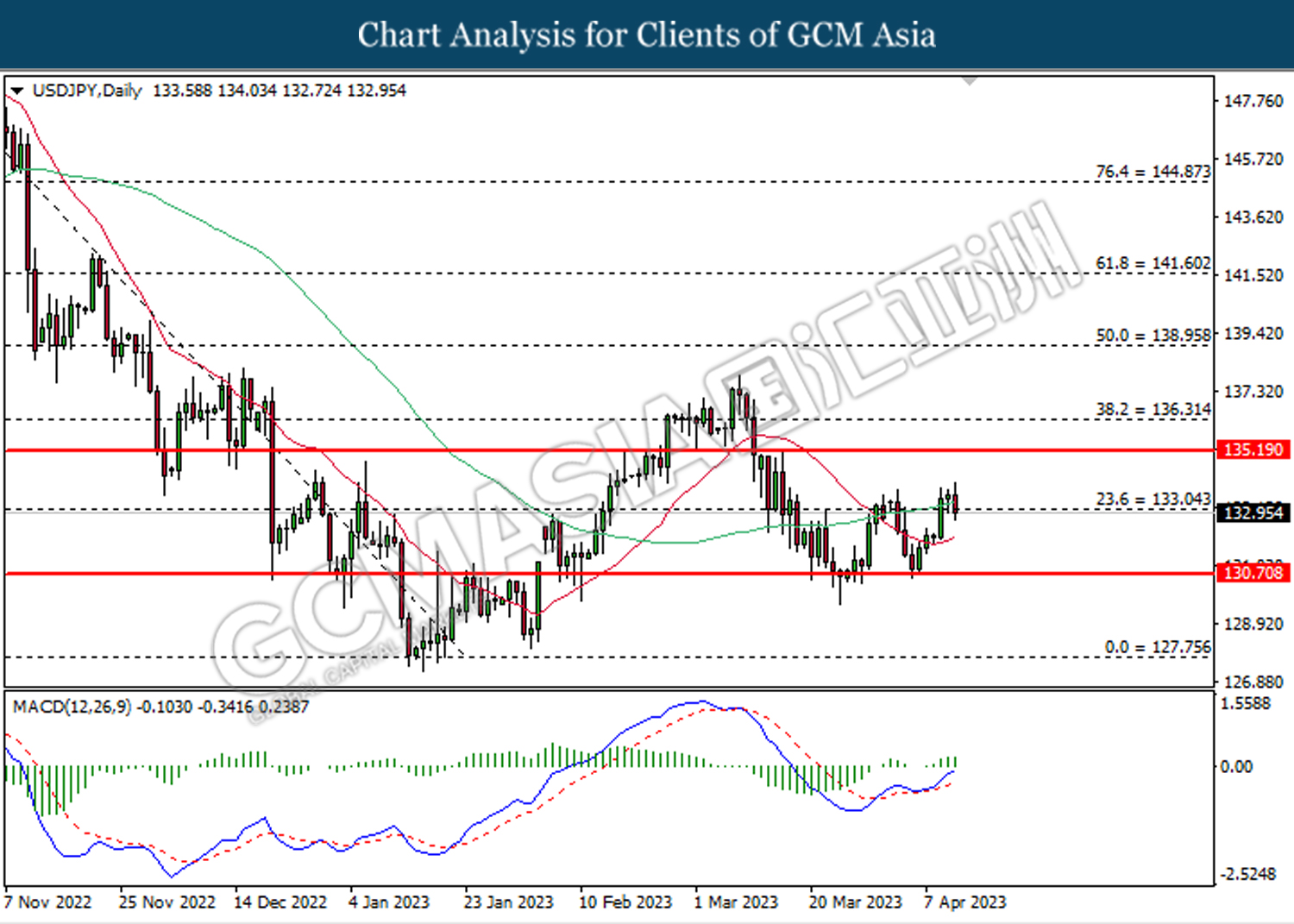
Task: Click the 139.420 price axis value
Action: point(1253,333)
